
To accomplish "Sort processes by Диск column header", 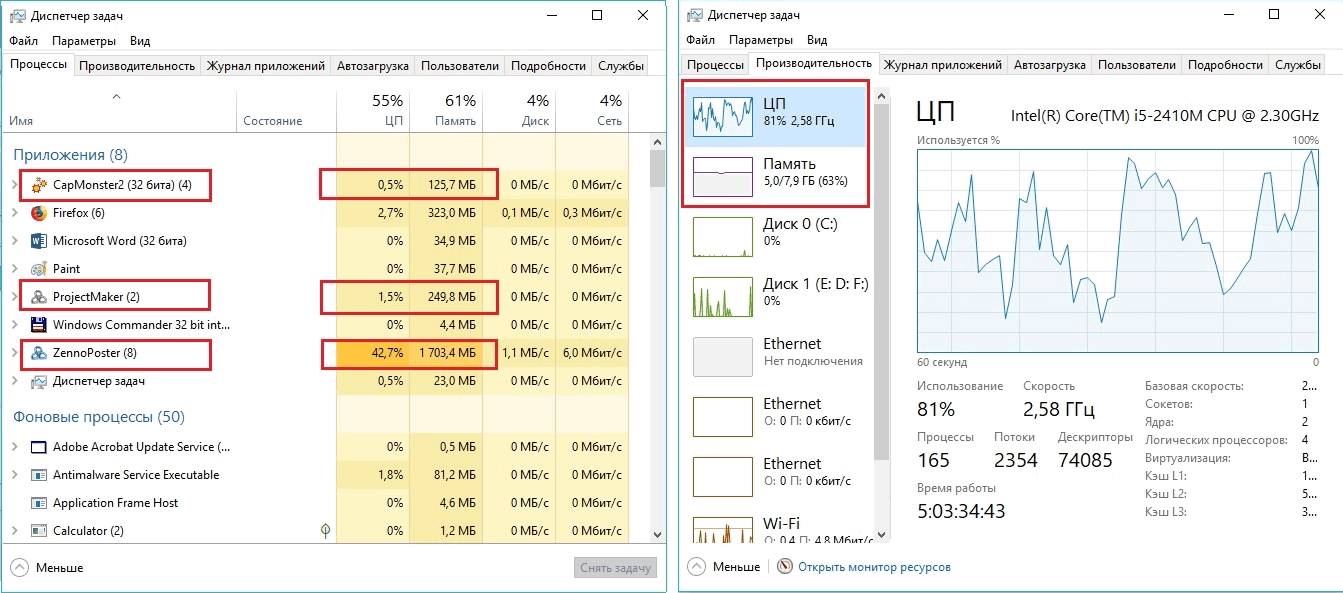I will click(519, 110).
